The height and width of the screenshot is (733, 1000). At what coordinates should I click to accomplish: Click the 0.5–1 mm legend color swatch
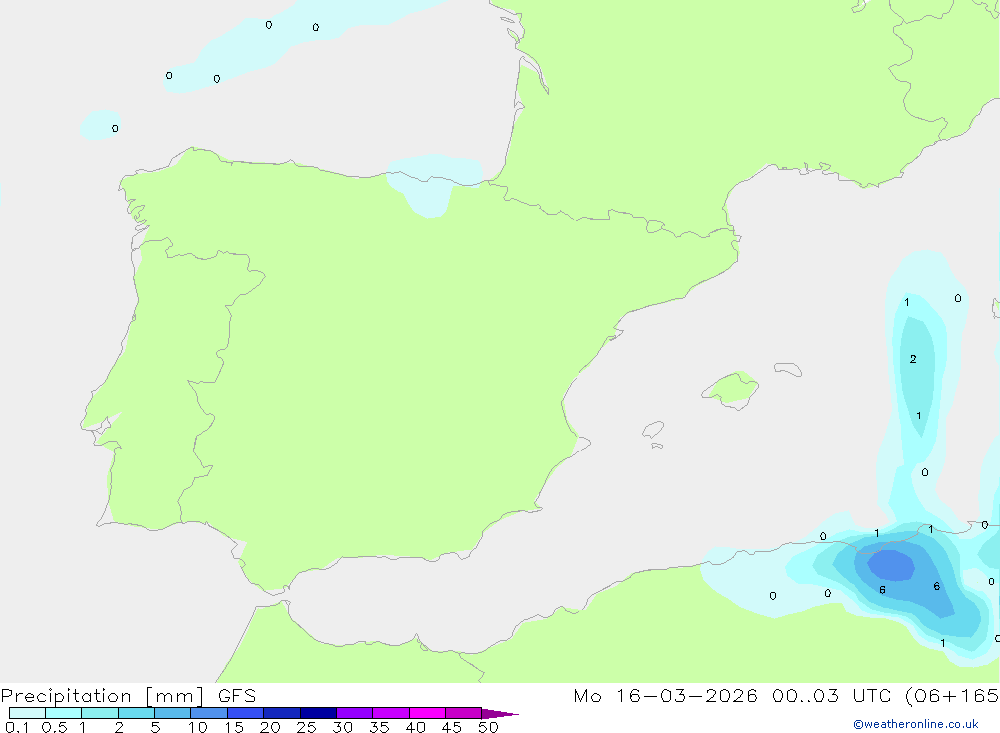63,713
